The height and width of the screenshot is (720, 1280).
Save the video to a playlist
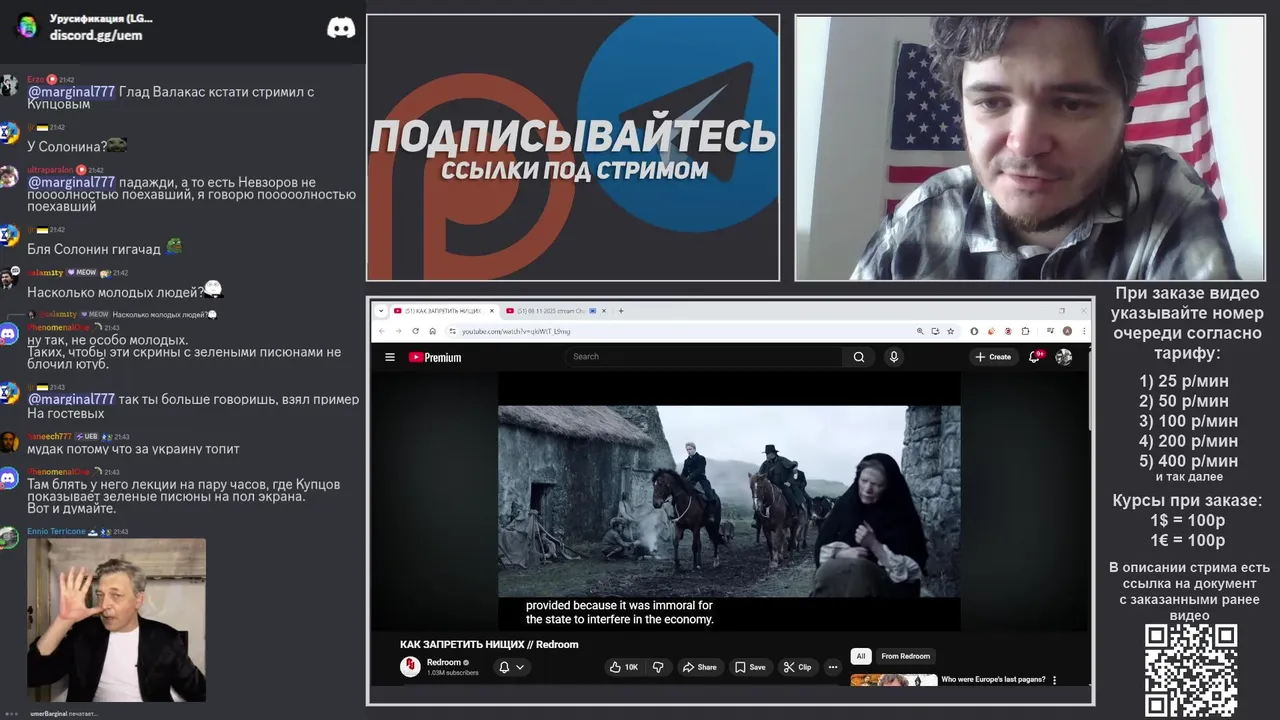click(749, 667)
